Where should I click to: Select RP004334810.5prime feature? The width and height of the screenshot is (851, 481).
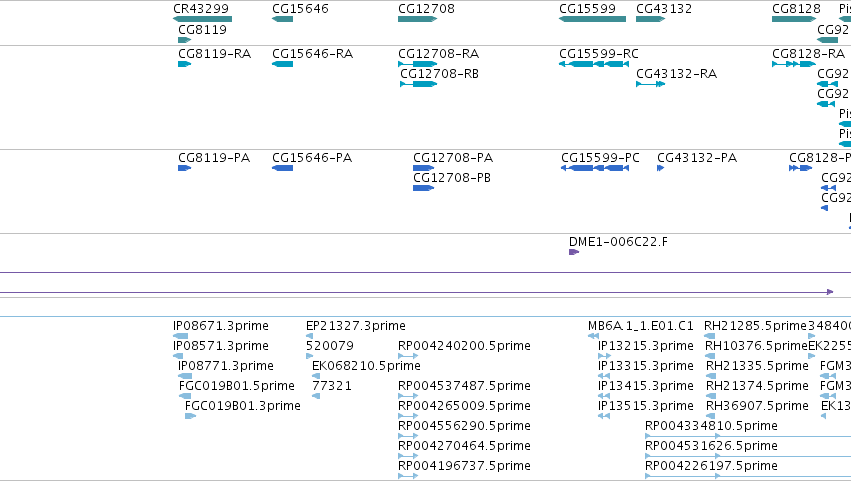point(748,436)
